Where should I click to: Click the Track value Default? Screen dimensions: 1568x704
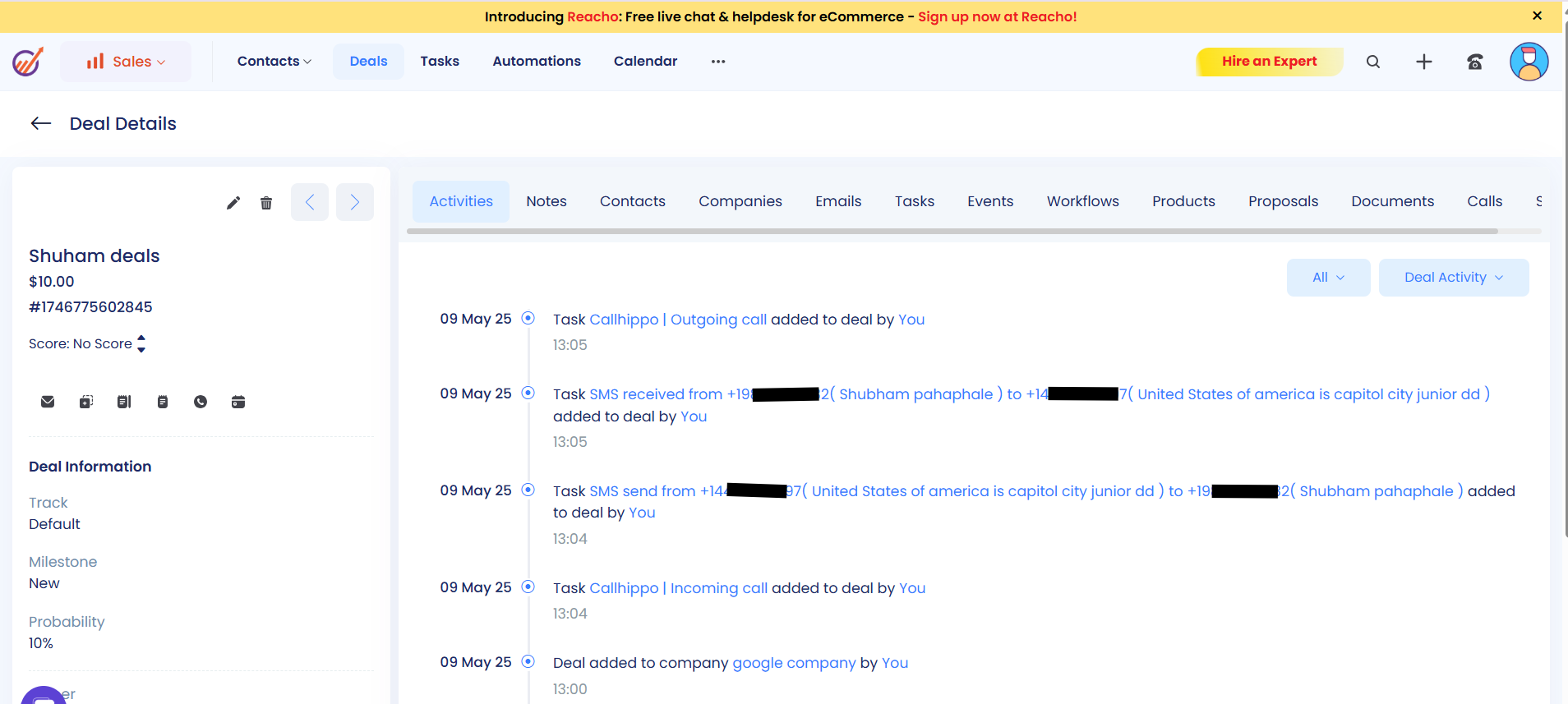[x=54, y=524]
